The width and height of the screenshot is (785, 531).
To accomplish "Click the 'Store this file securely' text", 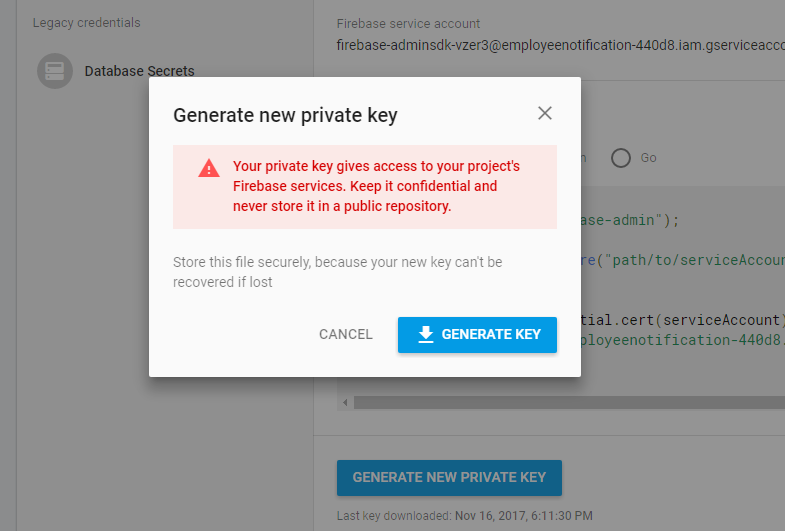I will (337, 272).
